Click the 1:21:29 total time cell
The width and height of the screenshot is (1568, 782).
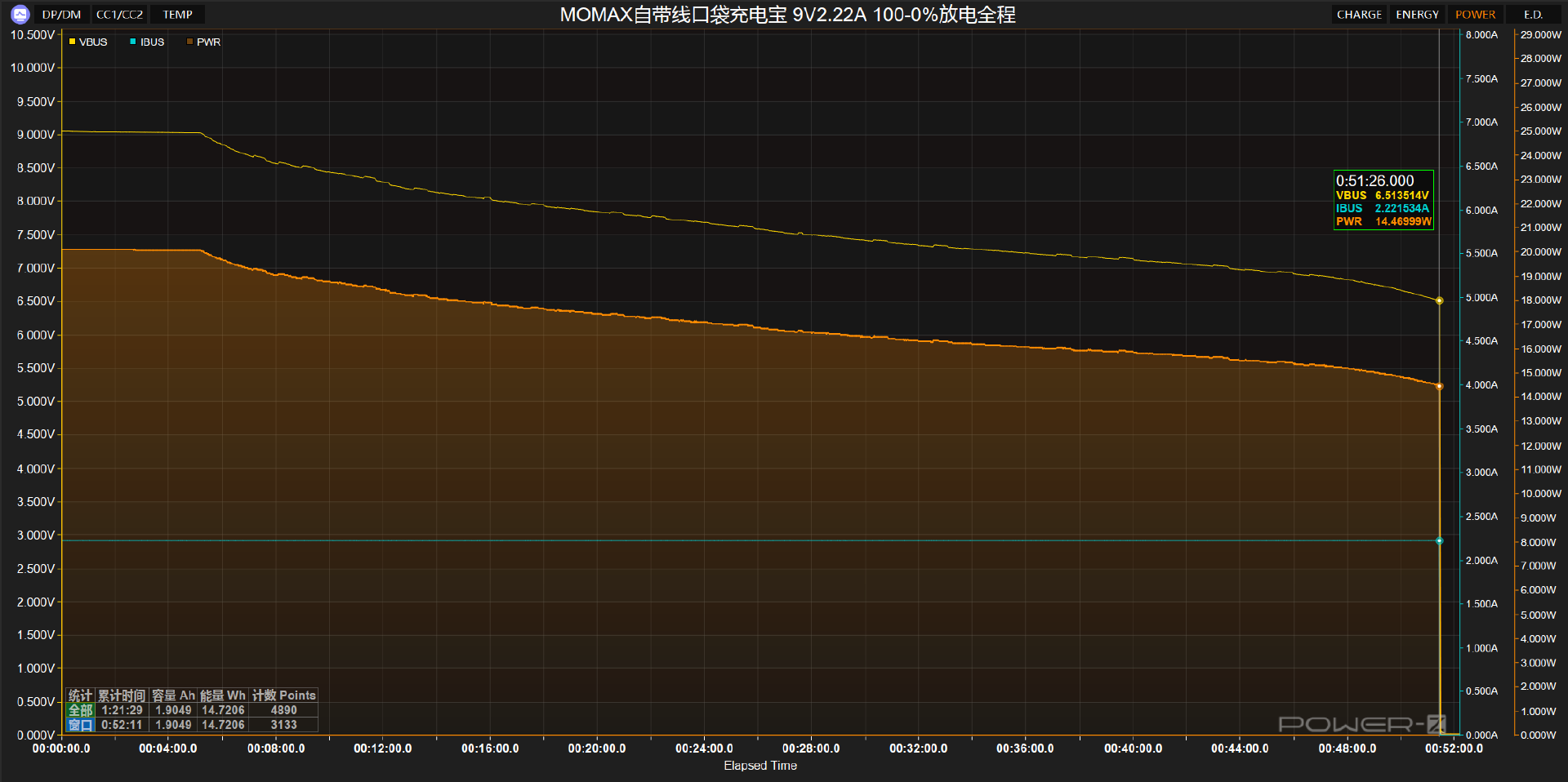[122, 710]
